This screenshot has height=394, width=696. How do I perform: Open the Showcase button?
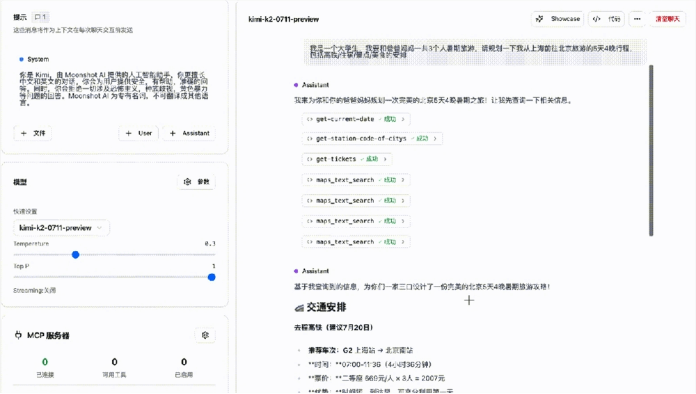pyautogui.click(x=558, y=19)
